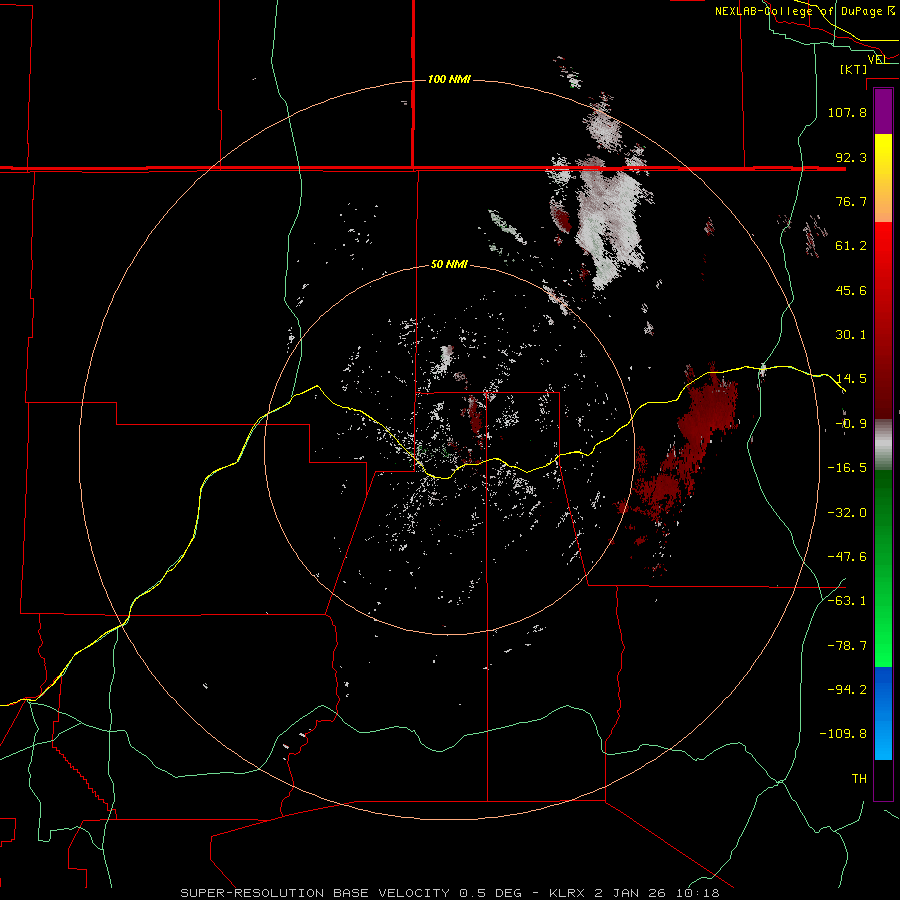This screenshot has height=900, width=900.
Task: Click the 61.2 value on velocity scale
Action: point(851,246)
